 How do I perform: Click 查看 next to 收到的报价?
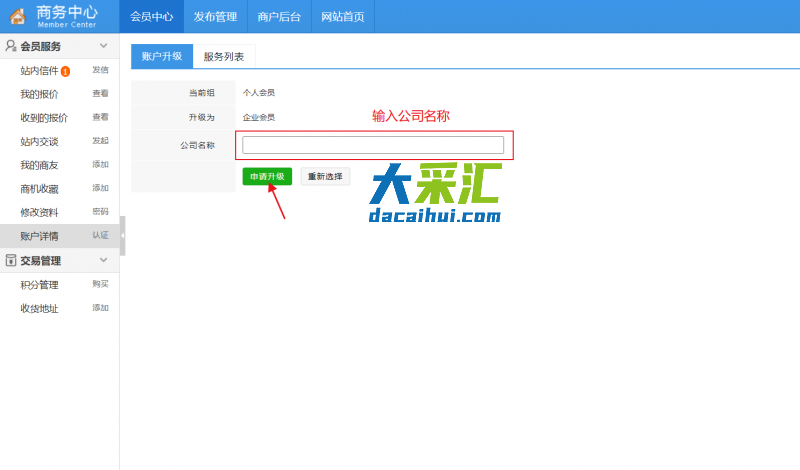[101, 117]
